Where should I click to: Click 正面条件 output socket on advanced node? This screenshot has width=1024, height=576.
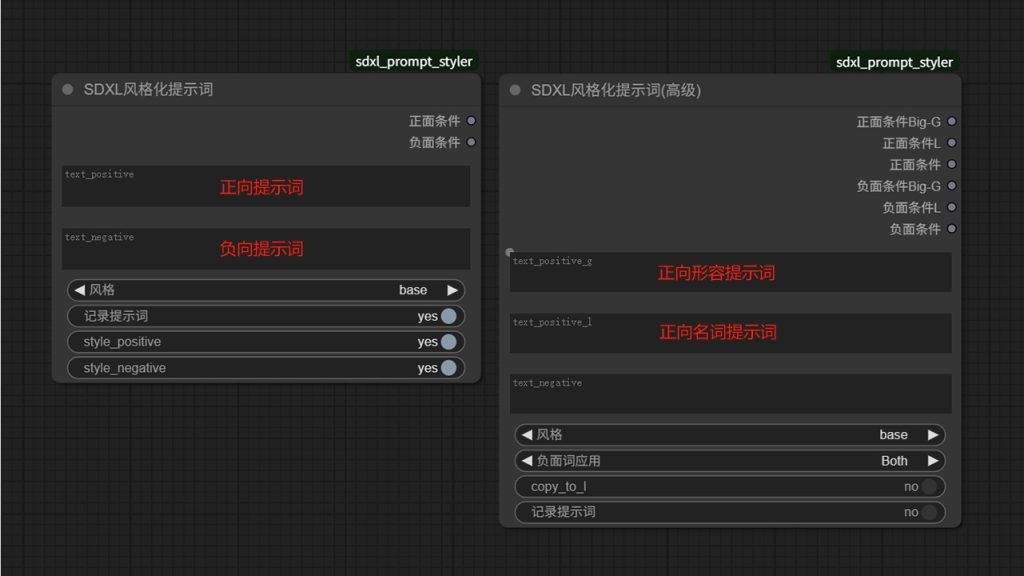[952, 165]
